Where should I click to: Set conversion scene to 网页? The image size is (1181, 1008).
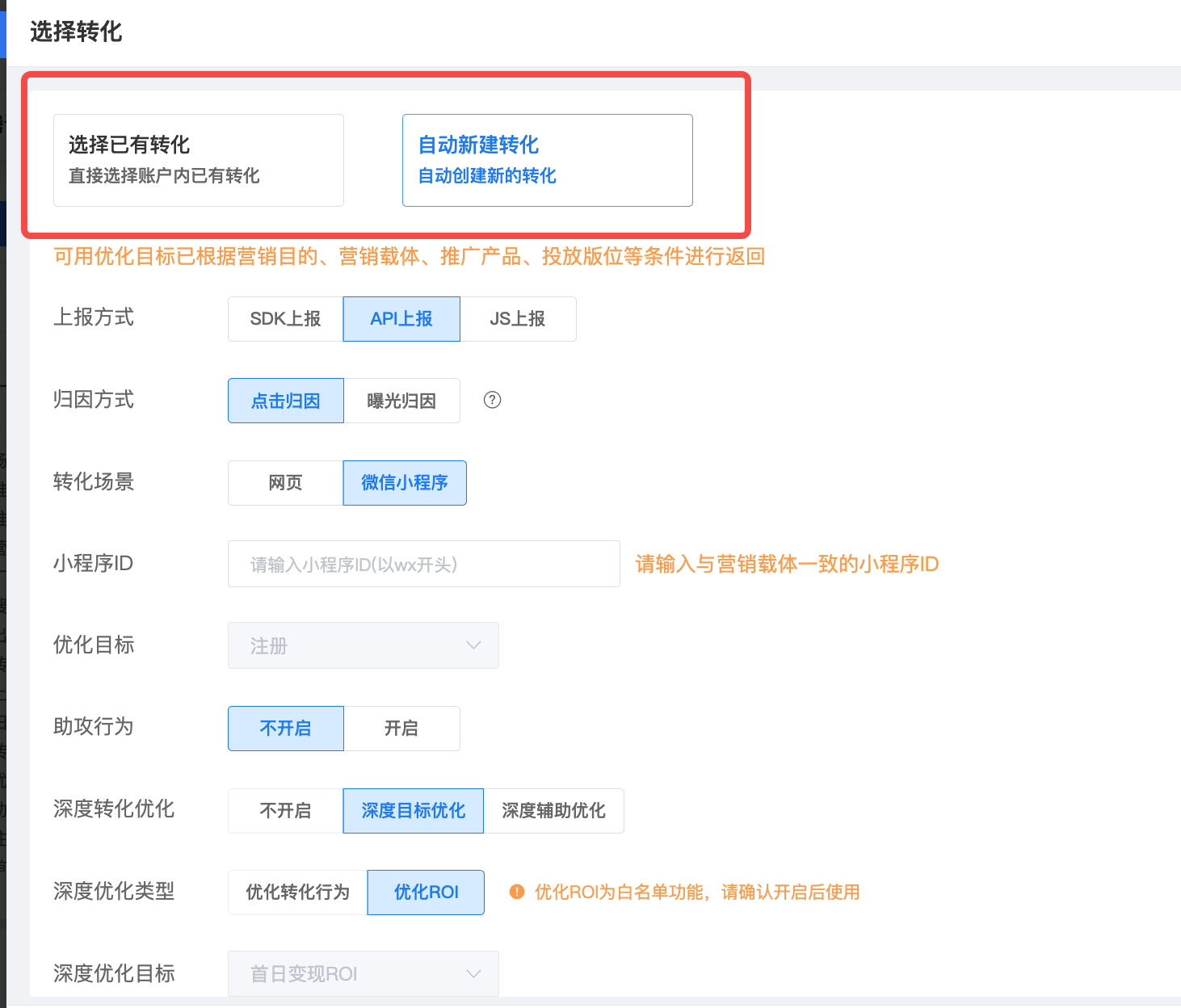(286, 483)
